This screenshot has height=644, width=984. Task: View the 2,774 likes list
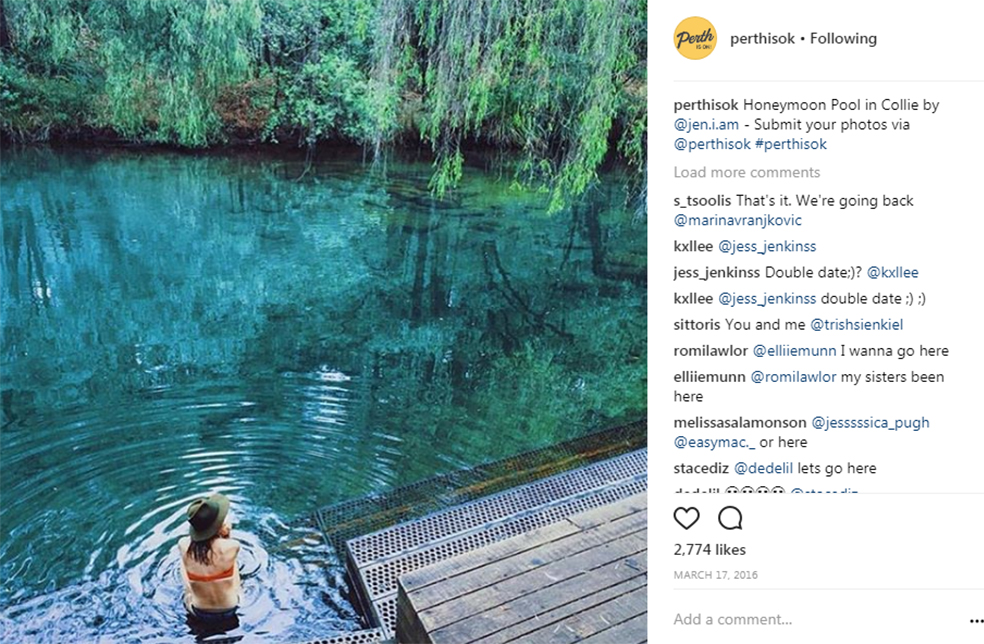click(709, 550)
